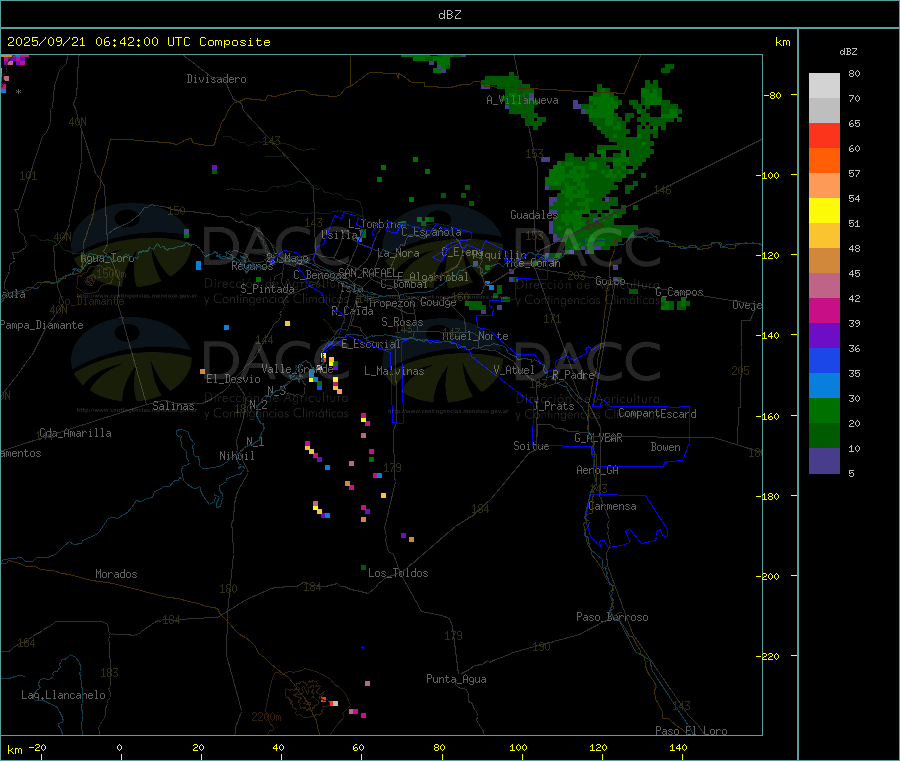Click the light blue legend swatch above green

824,386
